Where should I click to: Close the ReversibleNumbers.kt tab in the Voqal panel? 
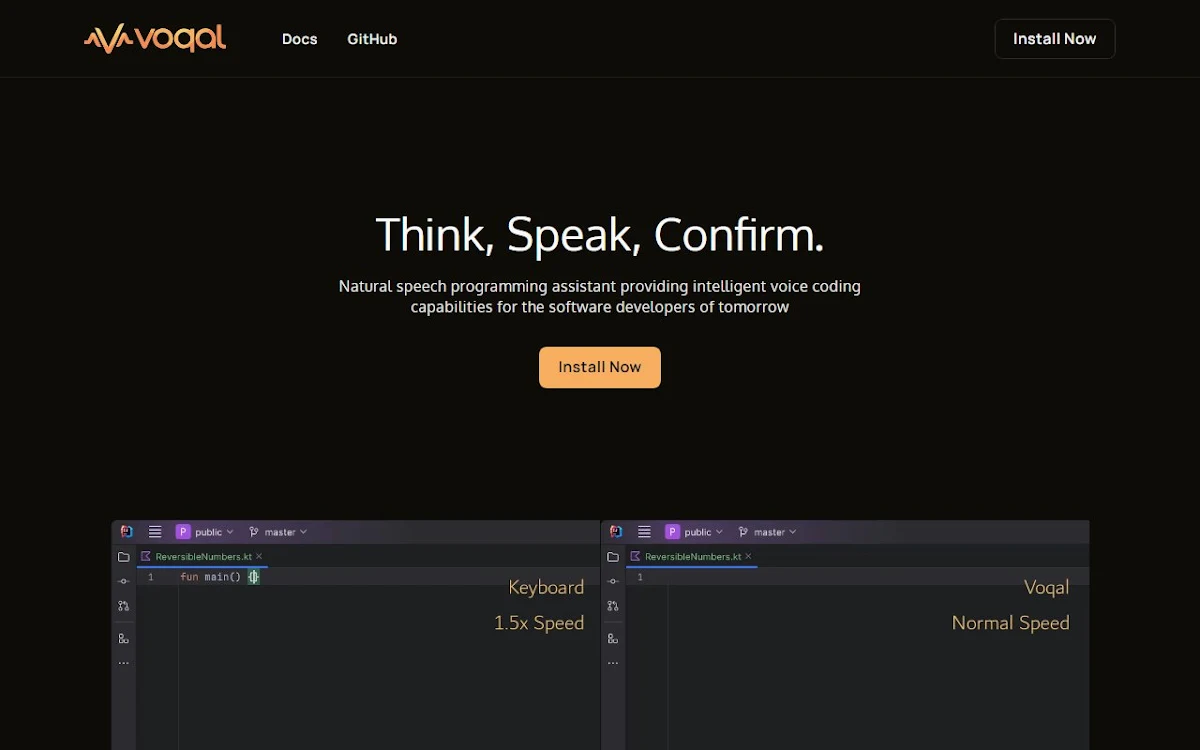(x=748, y=556)
